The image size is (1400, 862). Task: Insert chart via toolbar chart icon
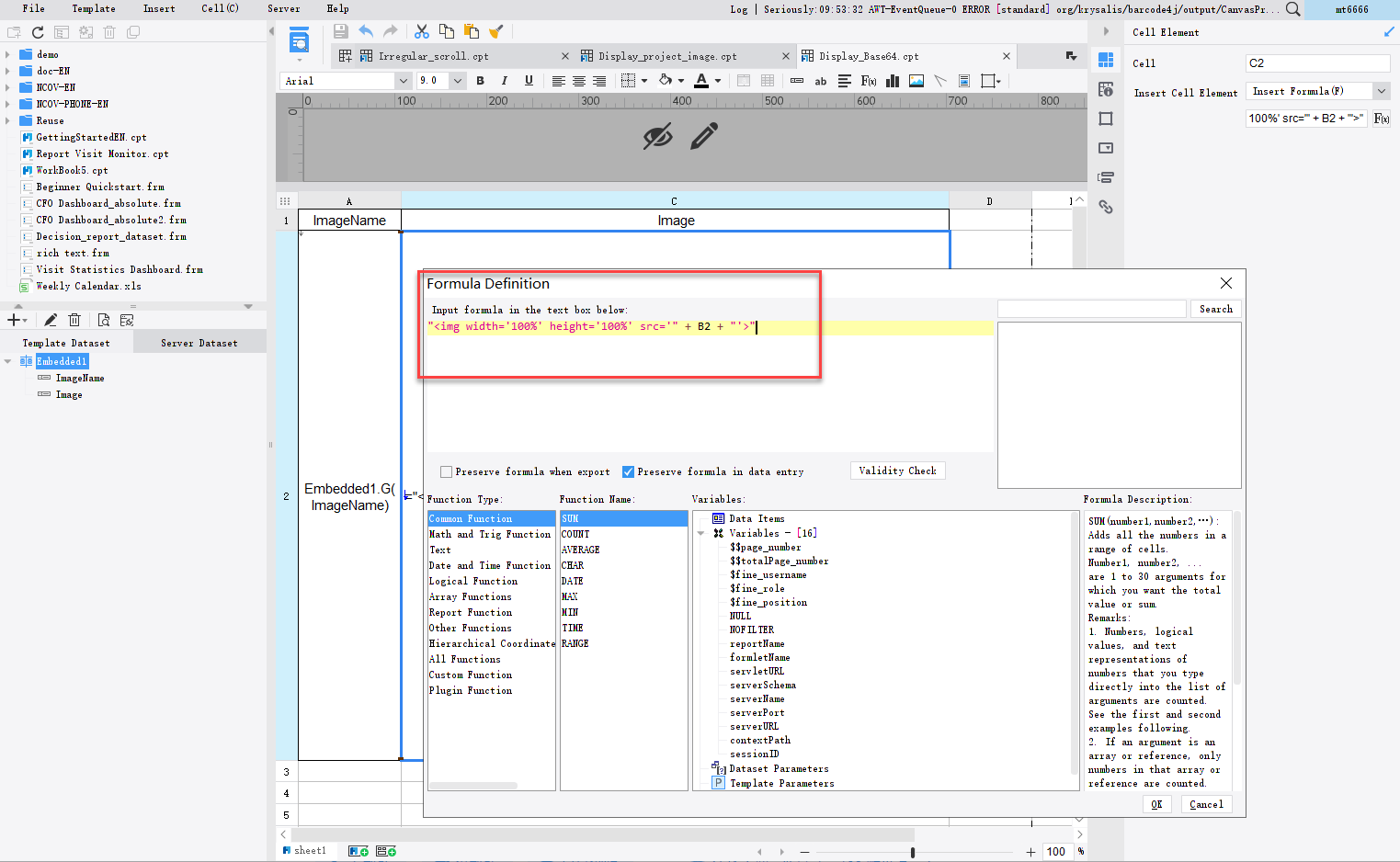pyautogui.click(x=892, y=81)
